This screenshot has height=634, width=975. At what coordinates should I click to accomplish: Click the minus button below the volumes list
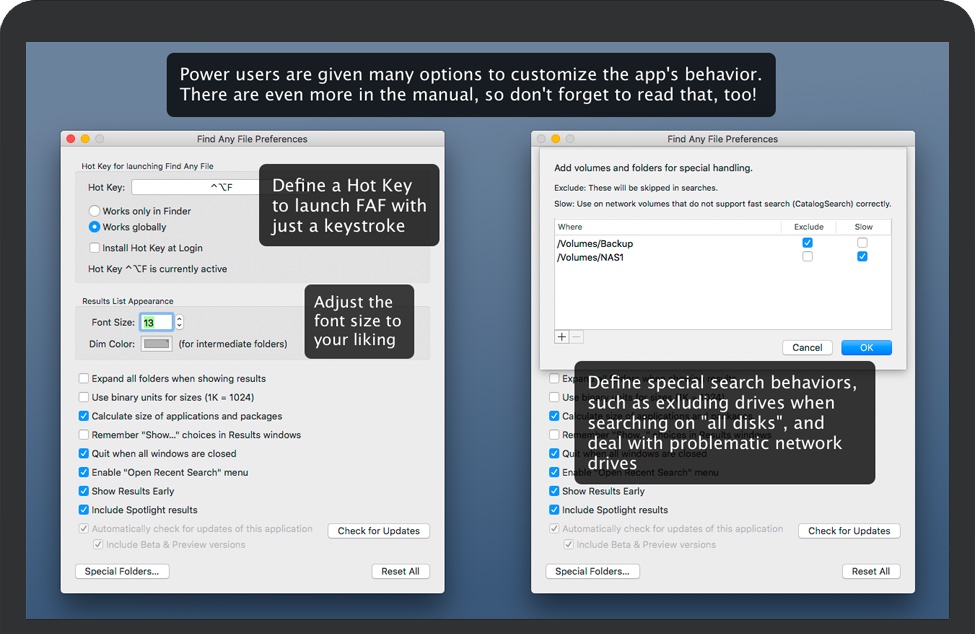(x=576, y=337)
